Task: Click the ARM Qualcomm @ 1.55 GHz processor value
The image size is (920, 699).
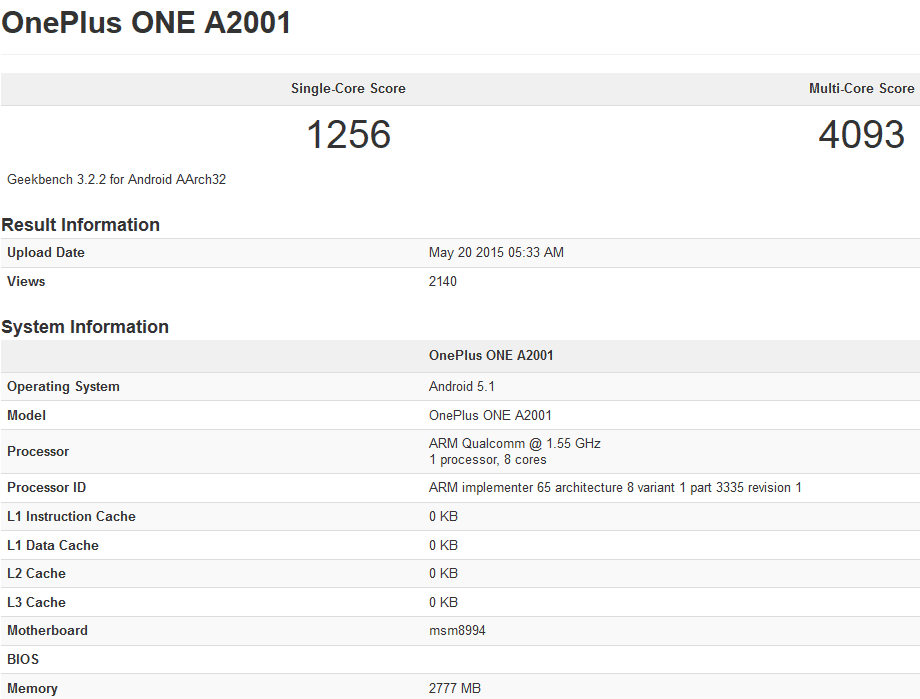Action: [515, 444]
